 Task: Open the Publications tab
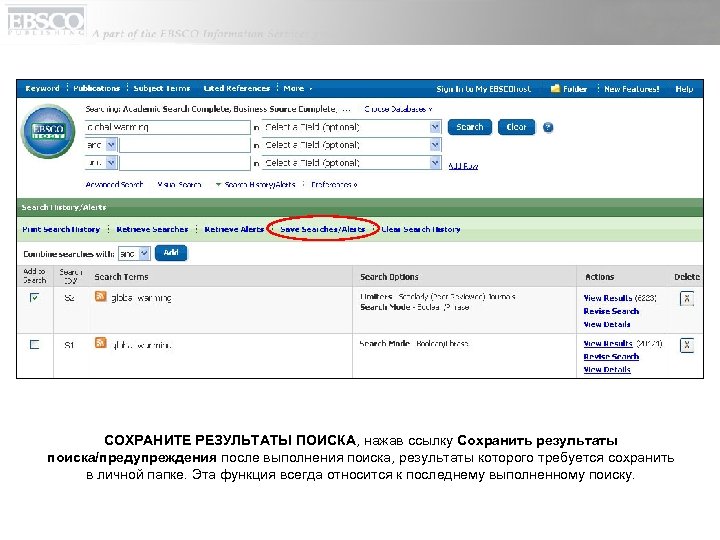tap(96, 88)
